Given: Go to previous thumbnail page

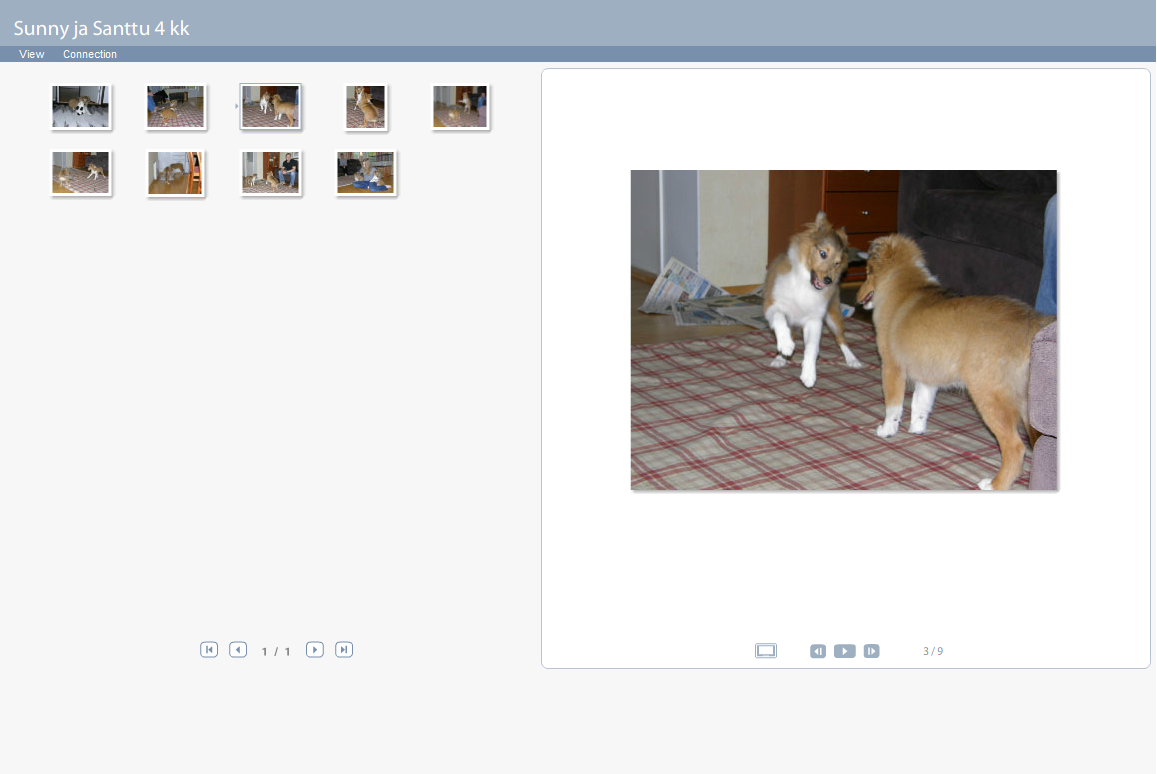Looking at the screenshot, I should pyautogui.click(x=238, y=649).
